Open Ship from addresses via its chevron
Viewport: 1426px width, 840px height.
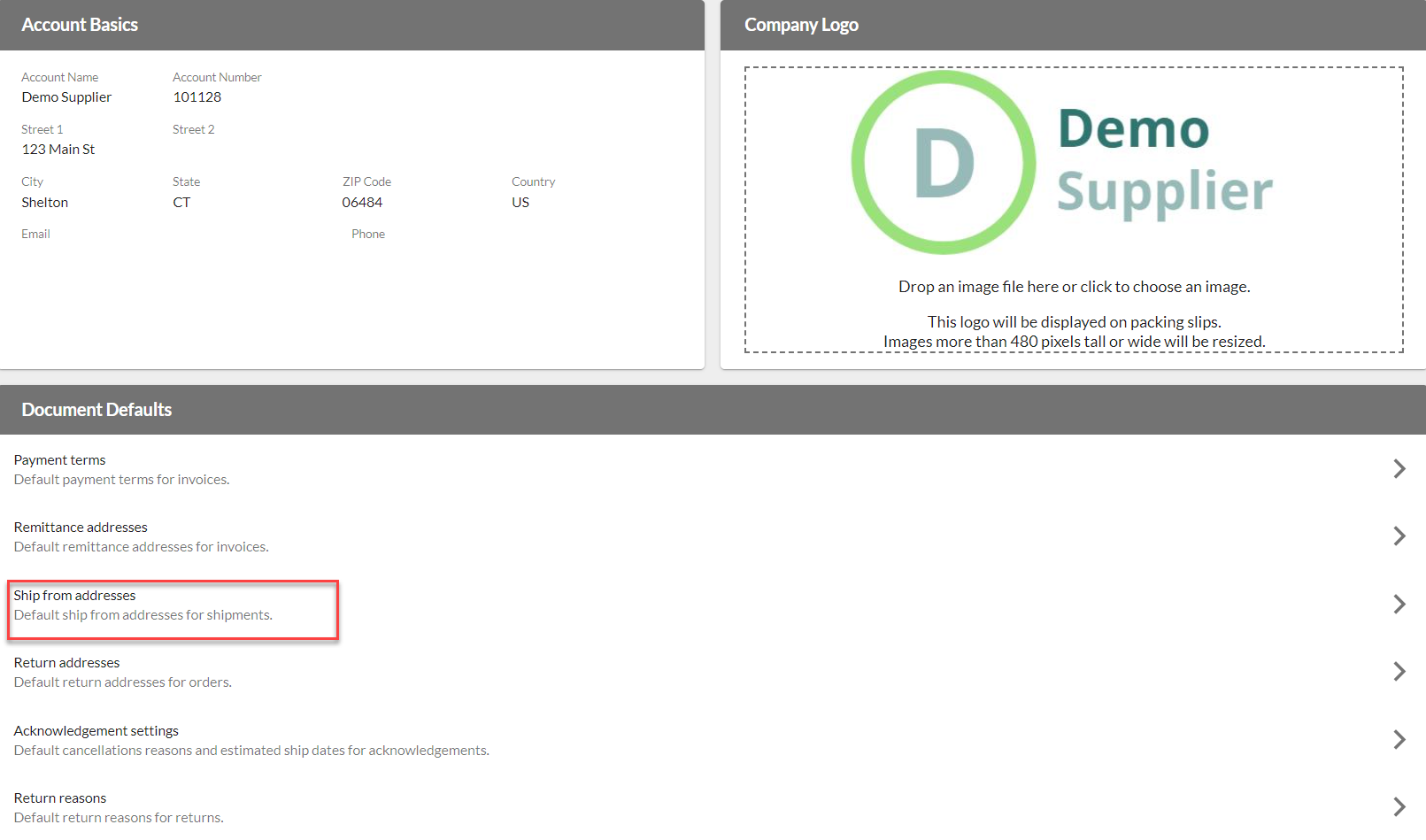coord(1399,605)
